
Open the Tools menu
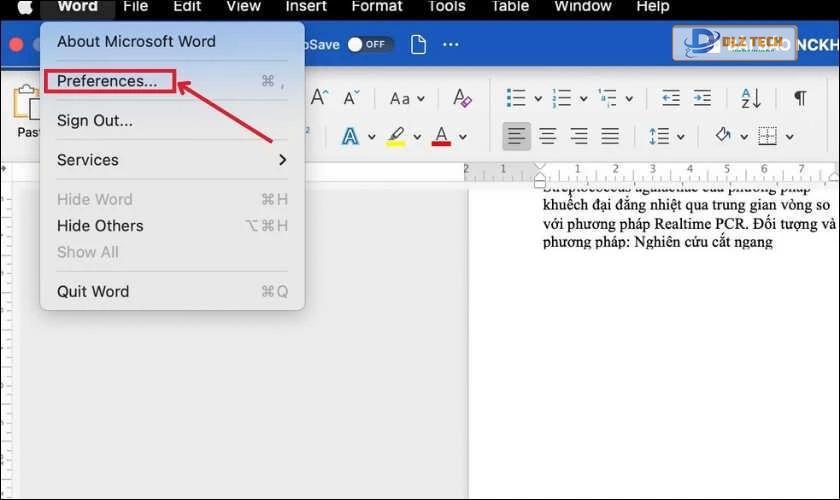[447, 6]
